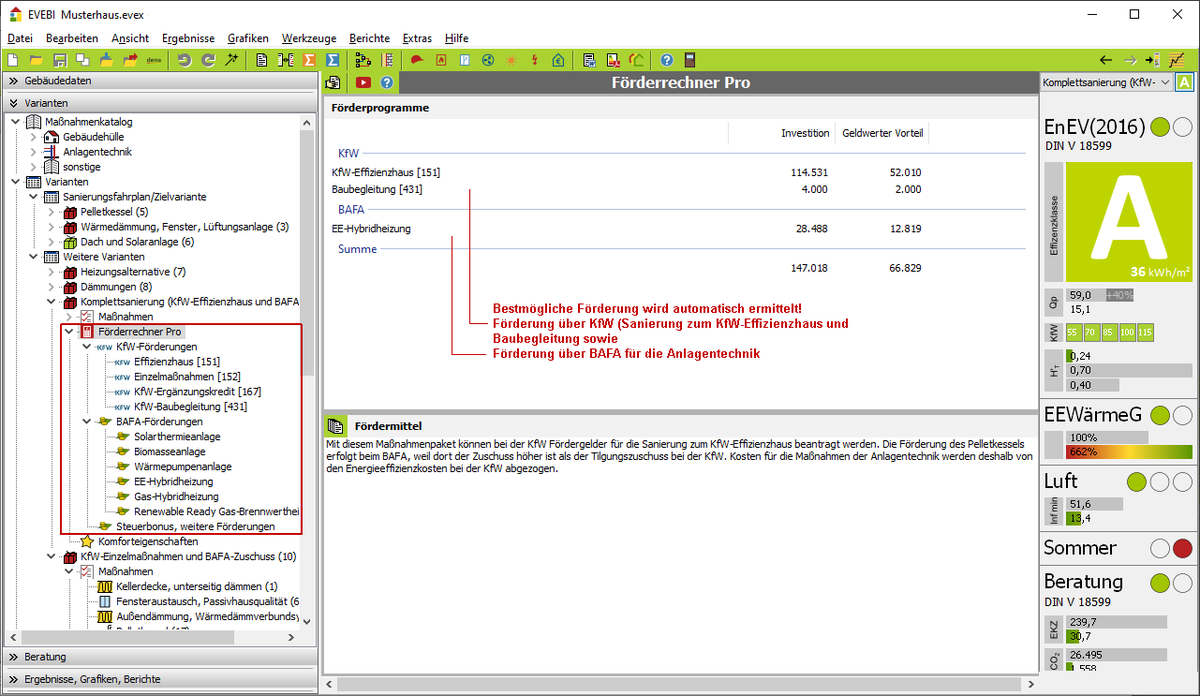Click the new file toolbar icon

pyautogui.click(x=13, y=60)
